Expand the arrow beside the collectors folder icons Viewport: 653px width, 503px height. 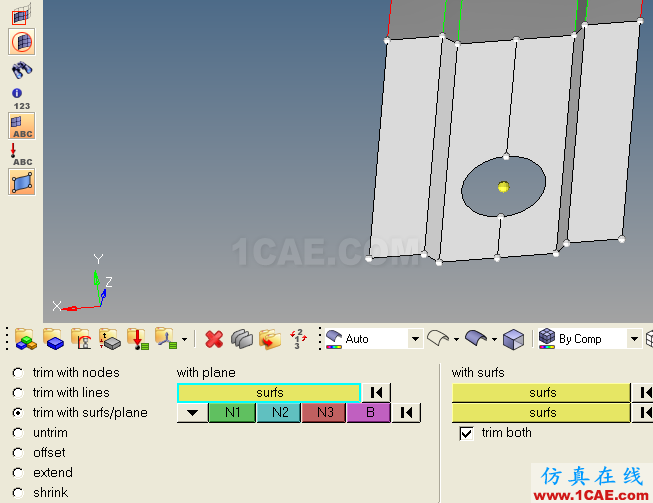click(x=184, y=339)
